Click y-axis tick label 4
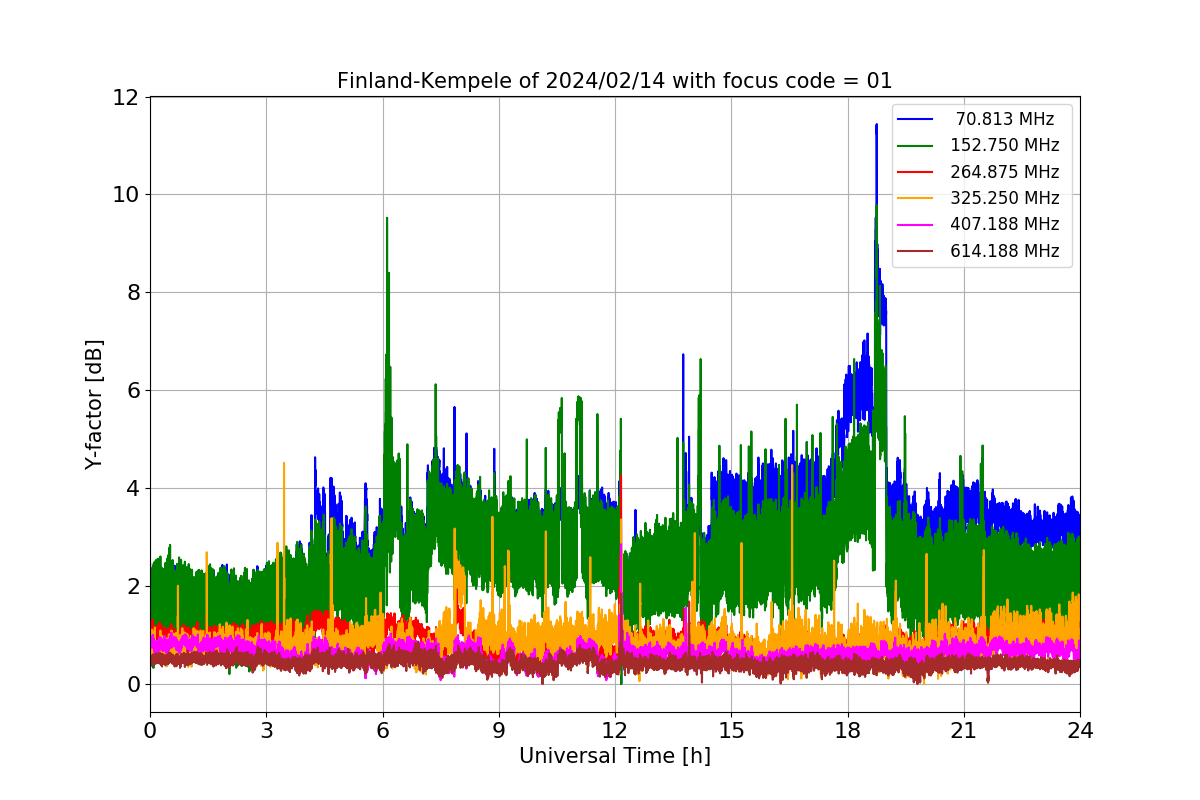Screen dimensions: 1200x800 click(132, 489)
